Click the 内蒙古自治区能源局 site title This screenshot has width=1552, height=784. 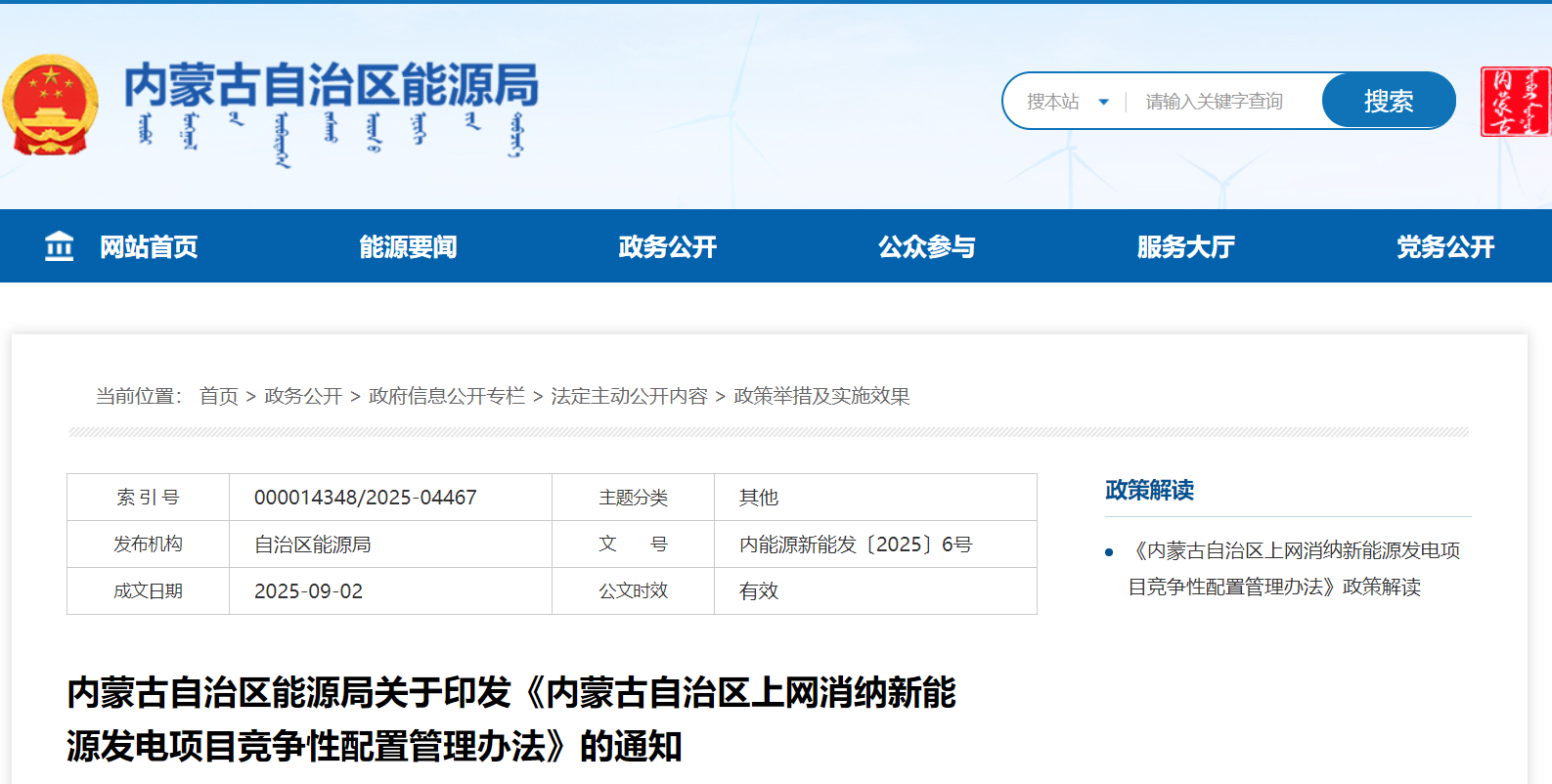click(332, 85)
